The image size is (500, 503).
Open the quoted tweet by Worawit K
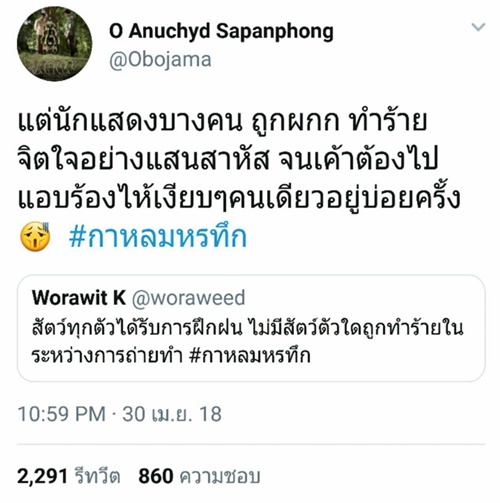[251, 328]
